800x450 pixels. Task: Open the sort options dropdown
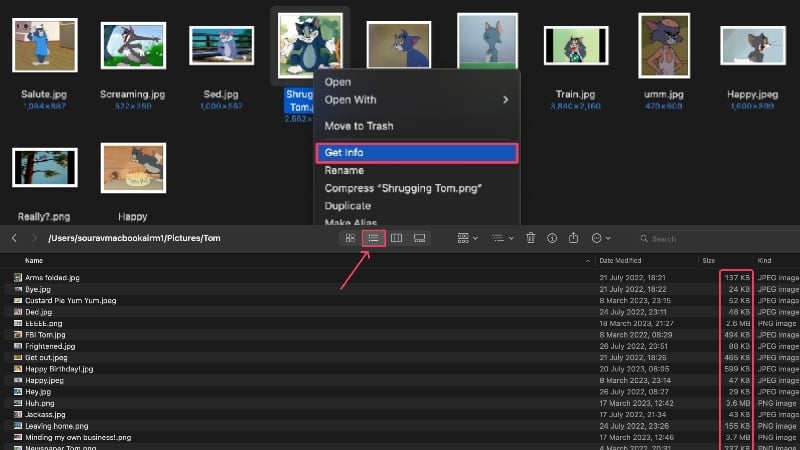(503, 238)
